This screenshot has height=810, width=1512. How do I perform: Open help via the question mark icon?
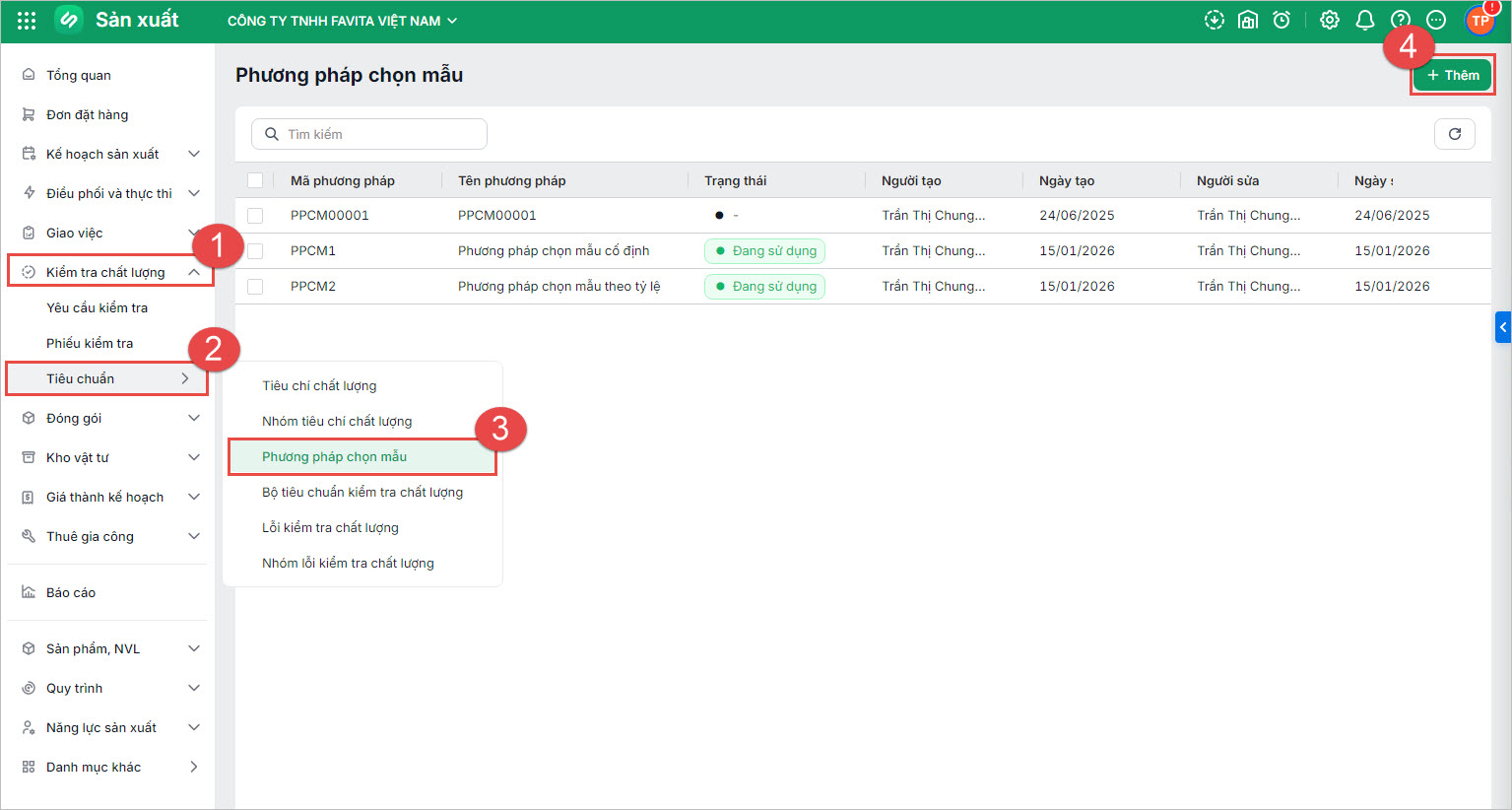(x=1400, y=20)
